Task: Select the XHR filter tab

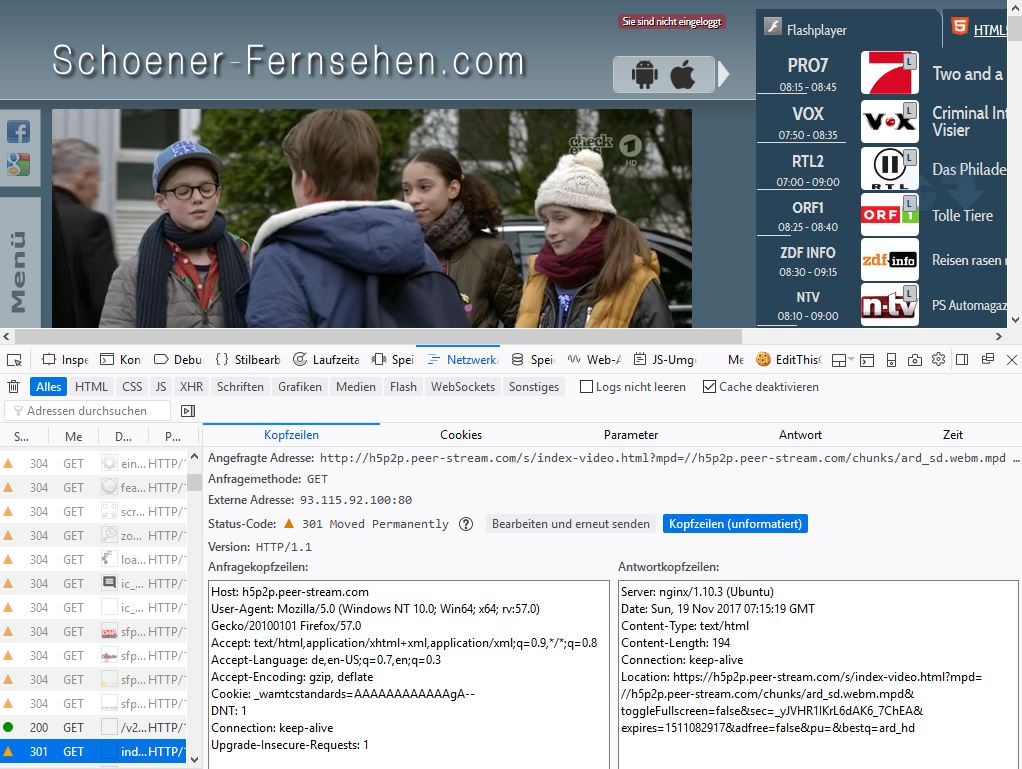Action: coord(191,387)
